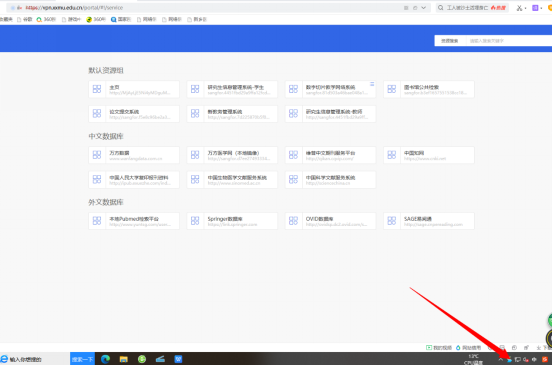The image size is (552, 365).
Task: Click the browser address bar URL
Action: point(74,7)
